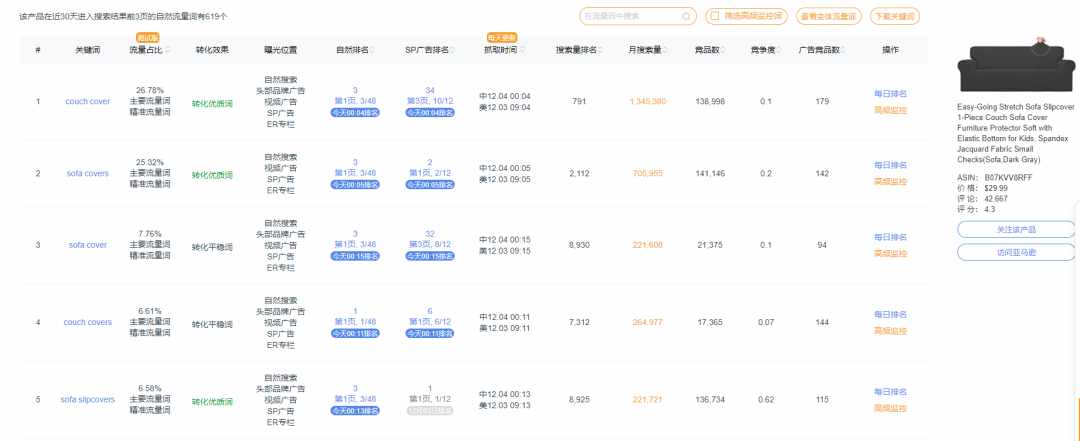1080x441 pixels.
Task: Open keyword link sofa covers
Action: click(87, 174)
